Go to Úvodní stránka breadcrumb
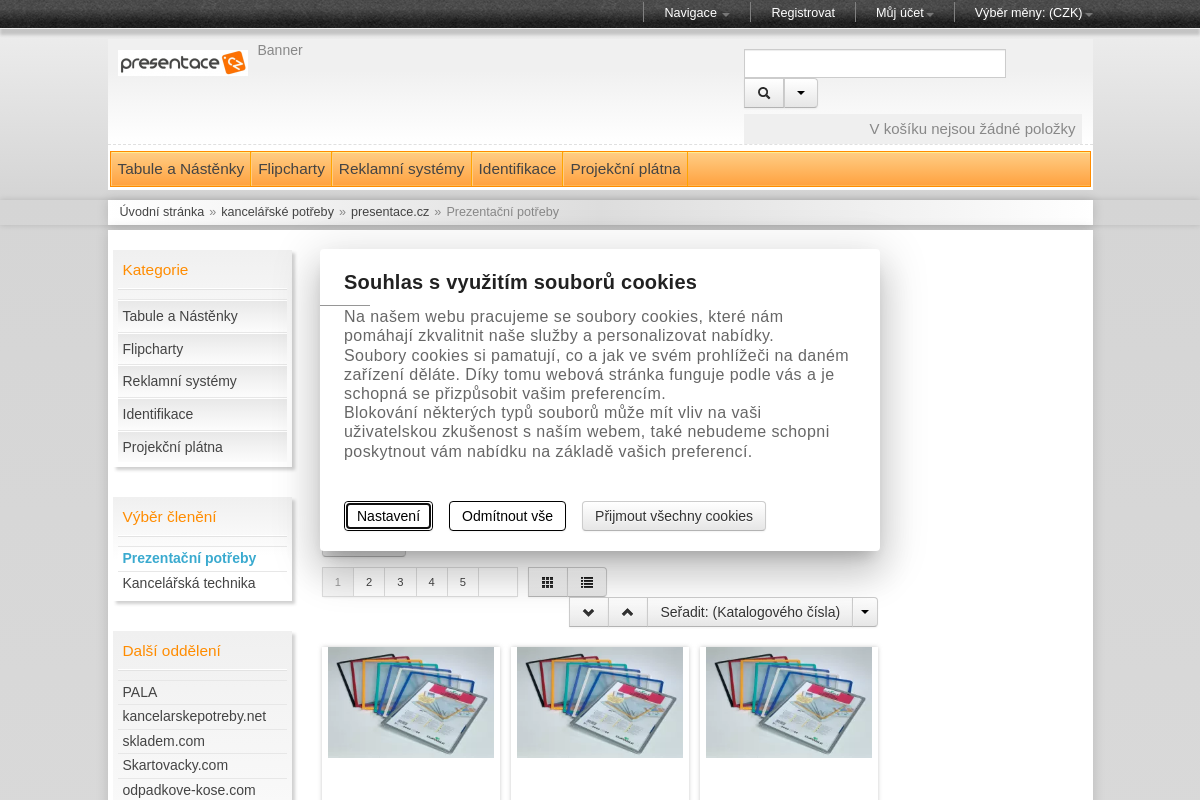Viewport: 1200px width, 800px height. point(162,212)
